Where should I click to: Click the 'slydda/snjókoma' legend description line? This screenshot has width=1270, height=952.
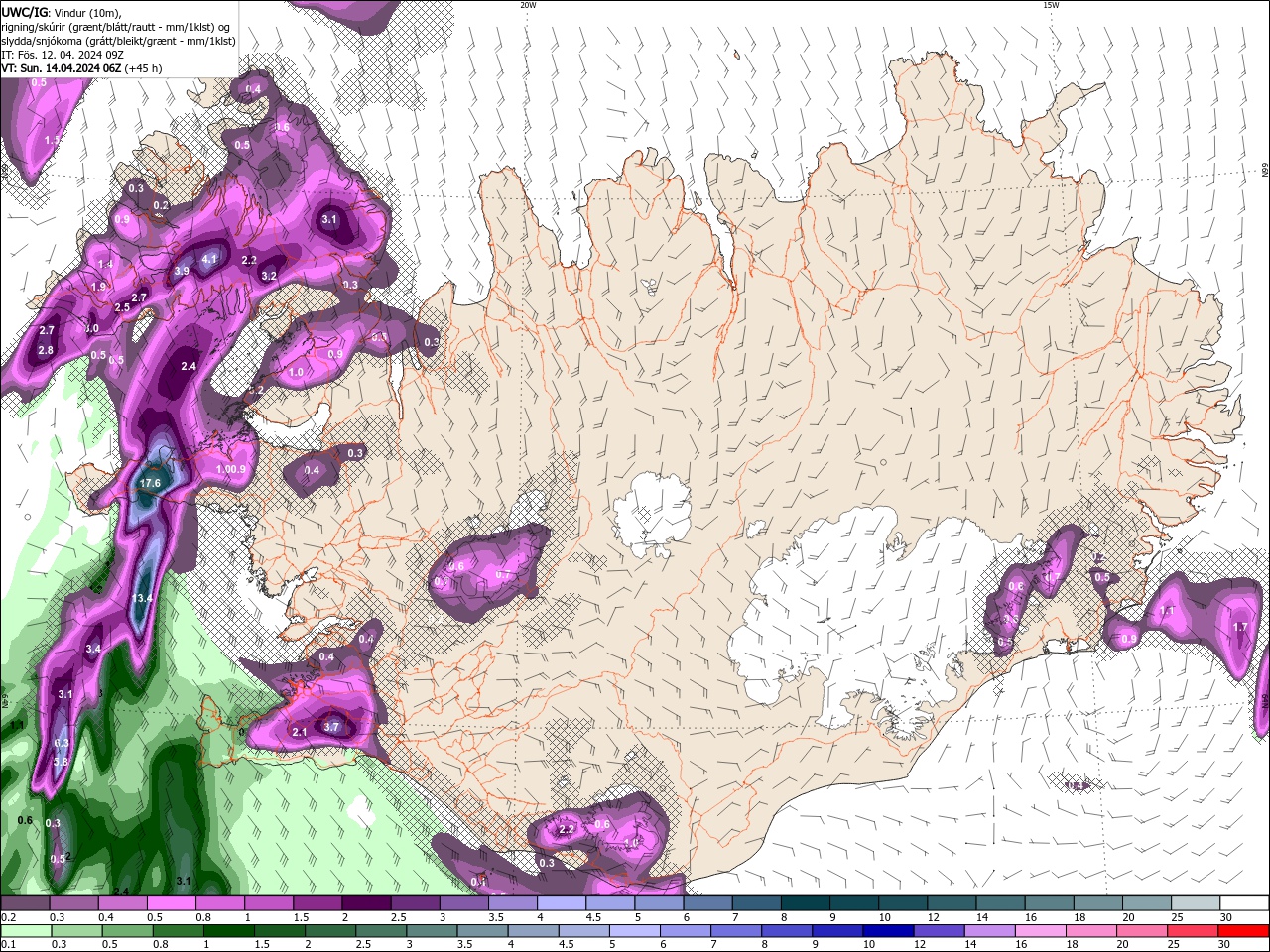[118, 41]
